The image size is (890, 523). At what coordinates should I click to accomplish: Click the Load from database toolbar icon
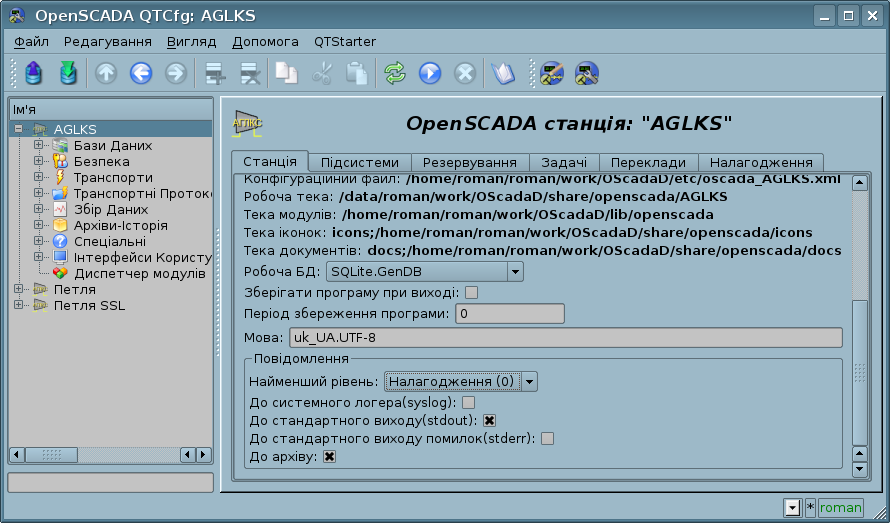[33, 73]
